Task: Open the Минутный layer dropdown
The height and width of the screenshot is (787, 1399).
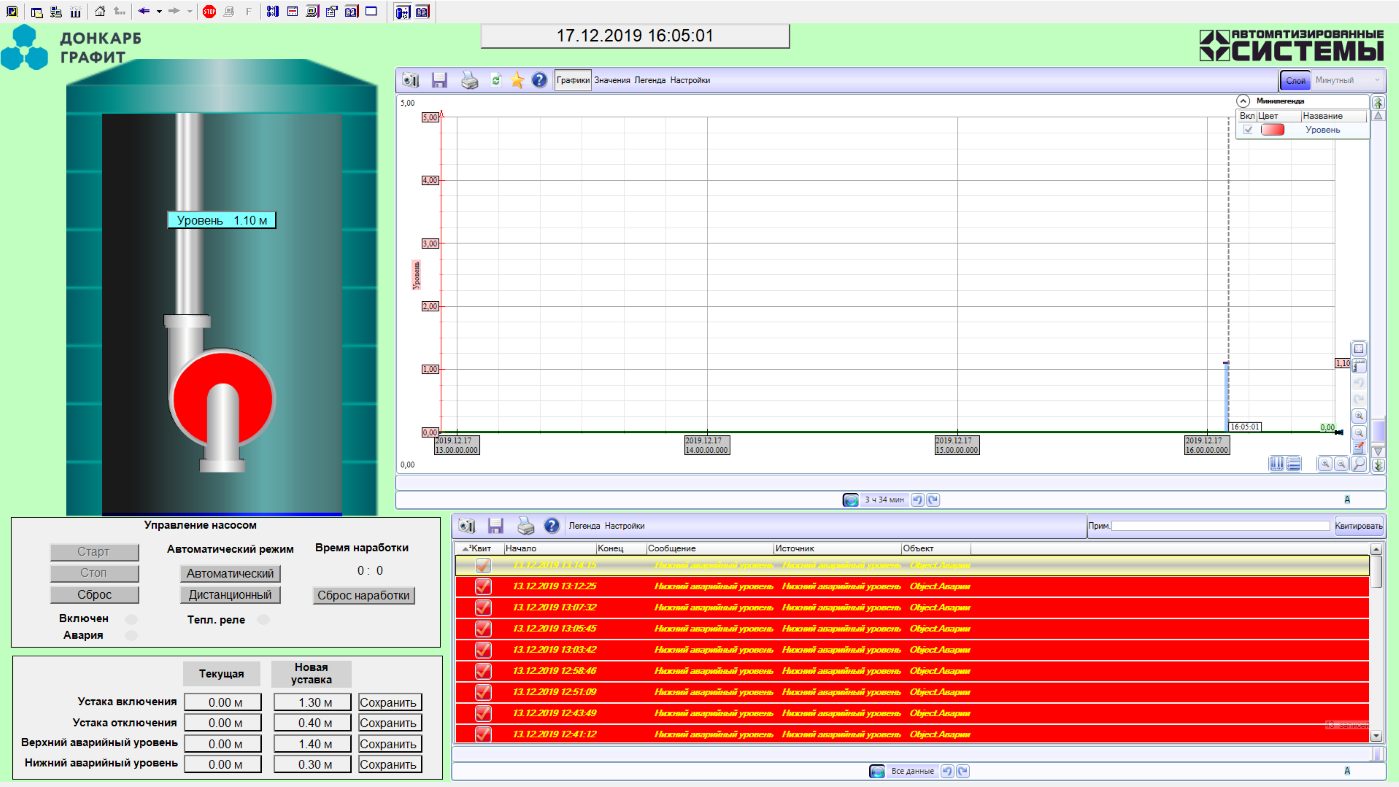Action: tap(1348, 80)
